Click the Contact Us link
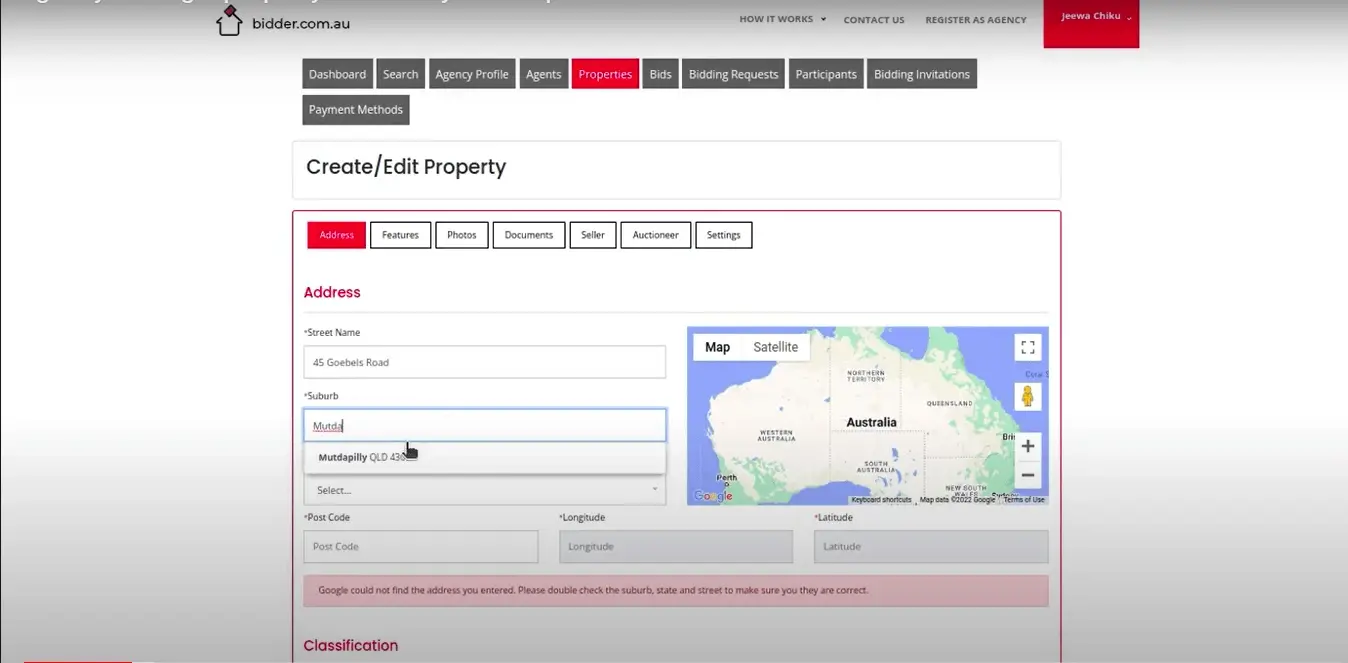The height and width of the screenshot is (663, 1348). coord(873,20)
